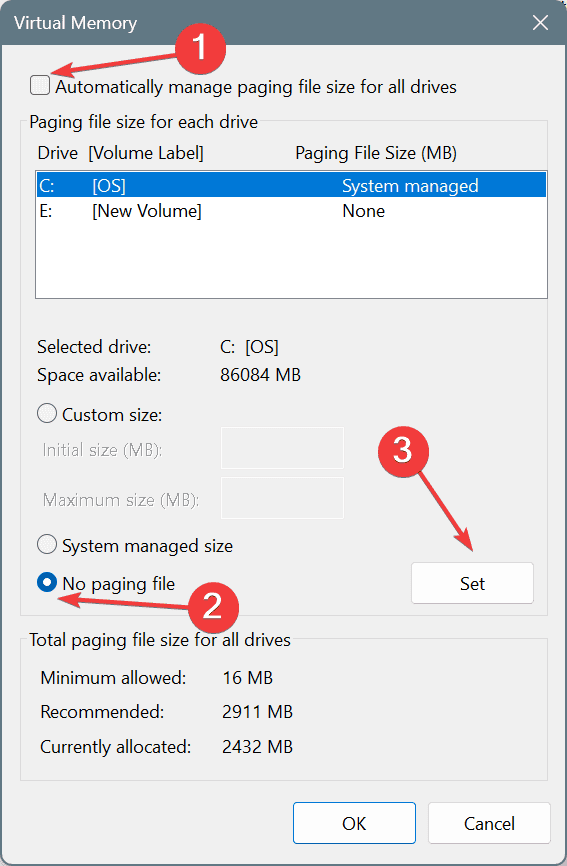Click the Maximum size (MB) field
The height and width of the screenshot is (866, 567).
pyautogui.click(x=282, y=498)
